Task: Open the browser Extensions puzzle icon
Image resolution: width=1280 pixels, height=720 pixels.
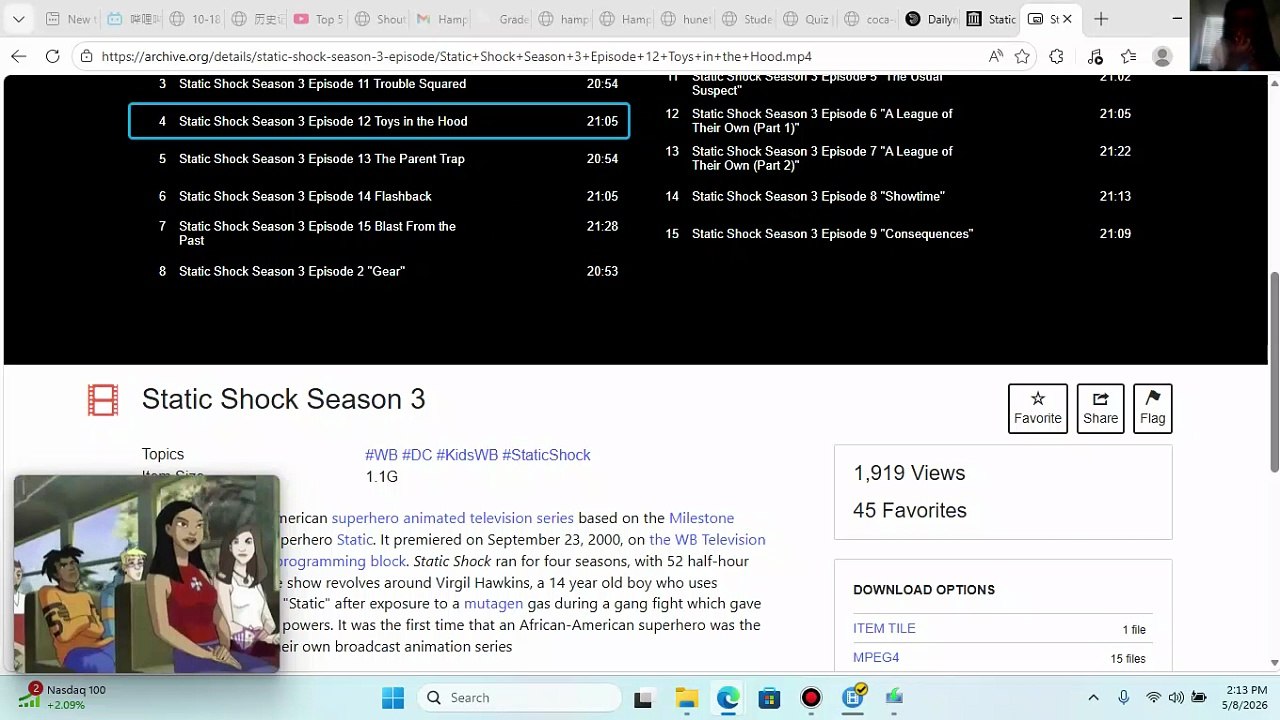Action: [x=1056, y=57]
